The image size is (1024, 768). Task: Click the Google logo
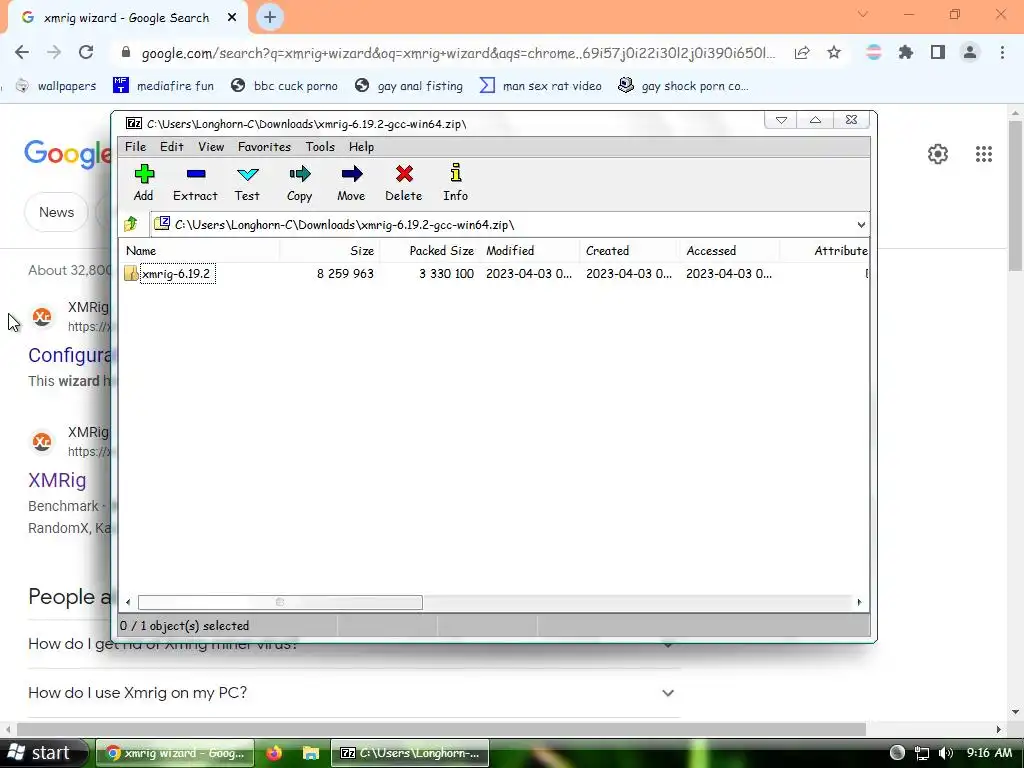(x=68, y=154)
